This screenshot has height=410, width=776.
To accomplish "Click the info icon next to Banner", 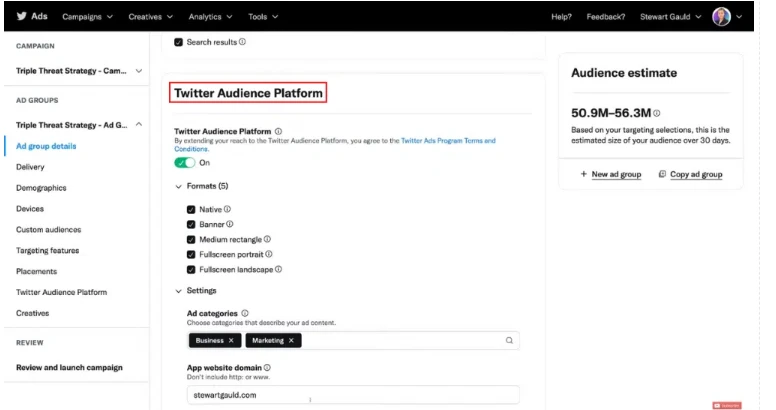I will point(230,224).
